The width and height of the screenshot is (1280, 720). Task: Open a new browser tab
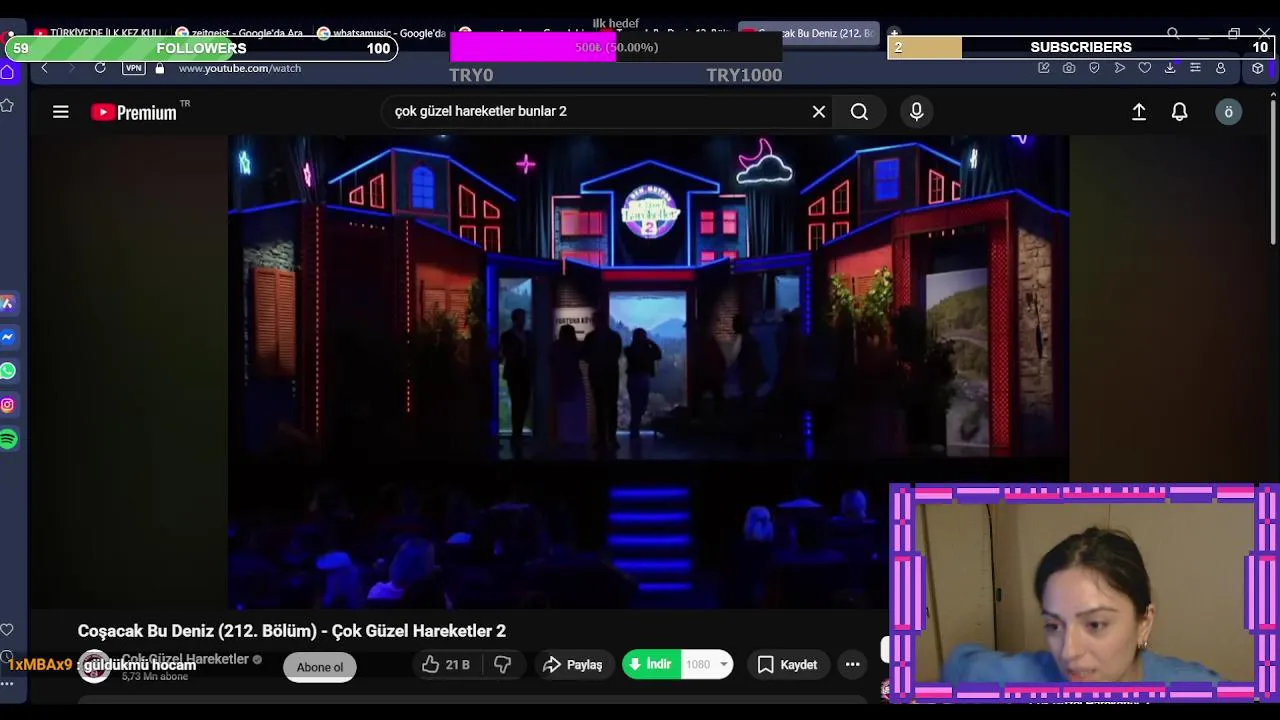pos(894,33)
